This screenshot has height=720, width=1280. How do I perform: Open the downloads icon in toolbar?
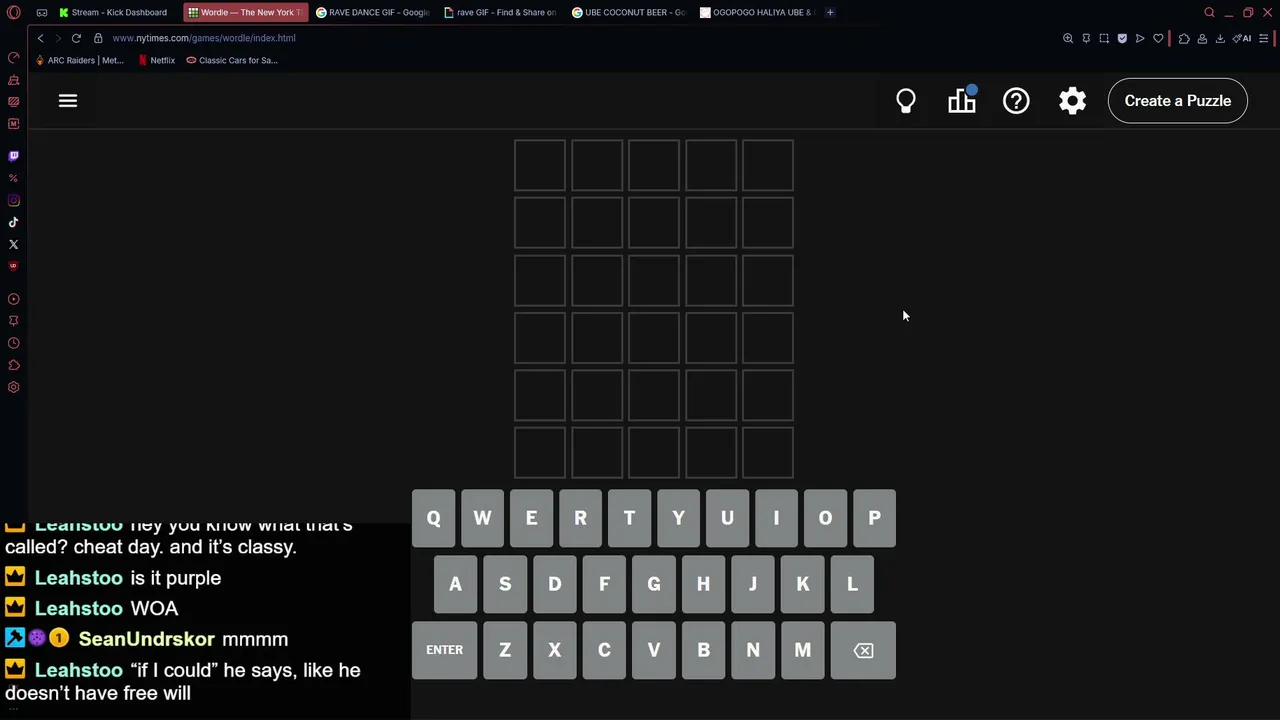point(1220,38)
